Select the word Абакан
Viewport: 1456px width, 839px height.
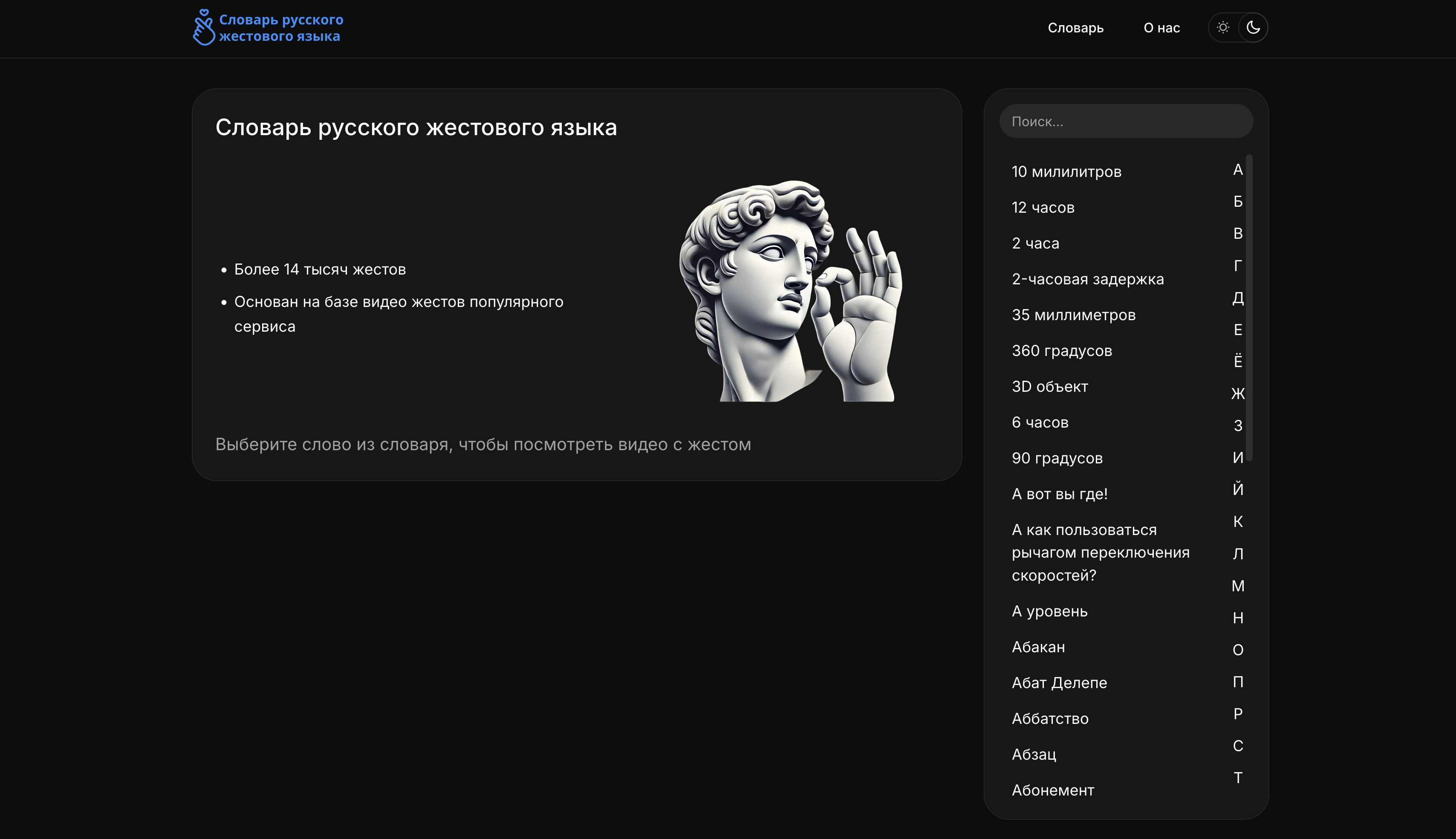coord(1038,647)
